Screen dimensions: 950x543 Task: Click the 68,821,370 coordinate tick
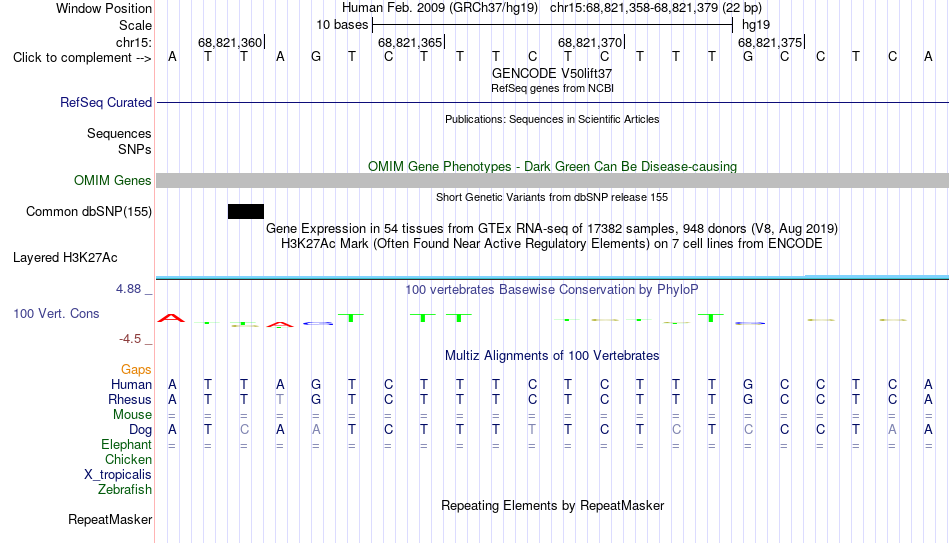pos(590,42)
